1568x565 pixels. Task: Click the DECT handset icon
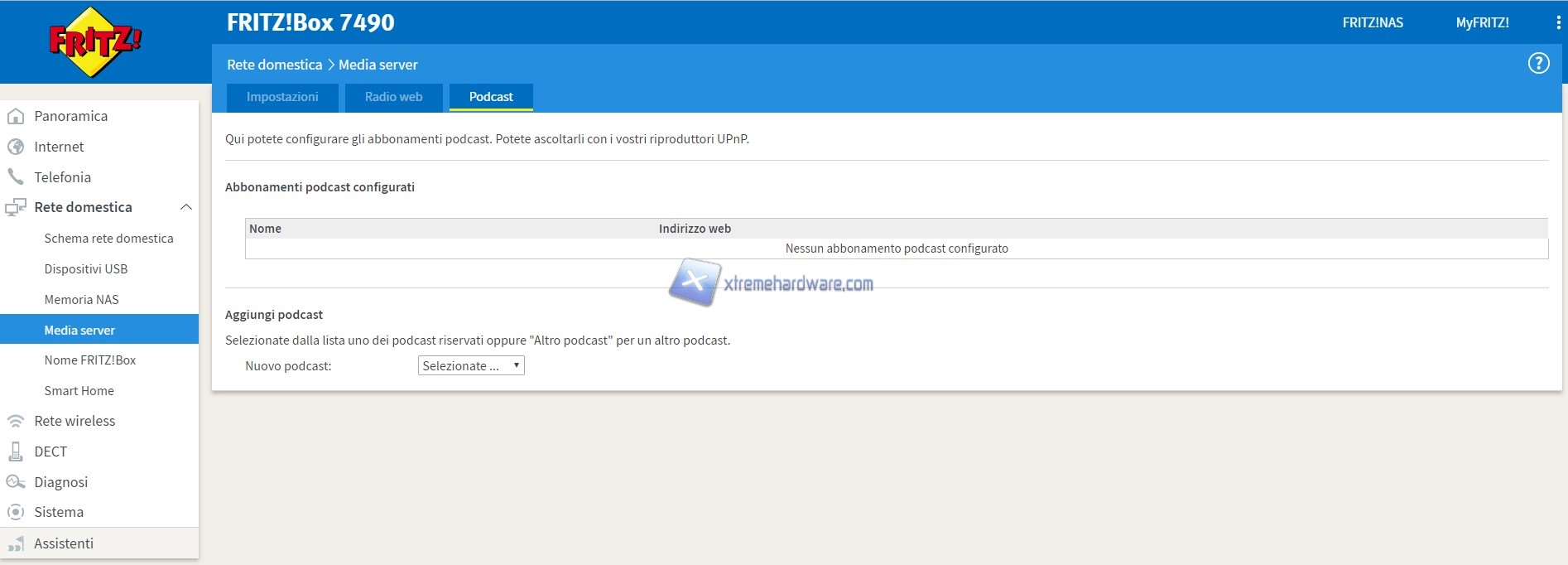pos(15,452)
